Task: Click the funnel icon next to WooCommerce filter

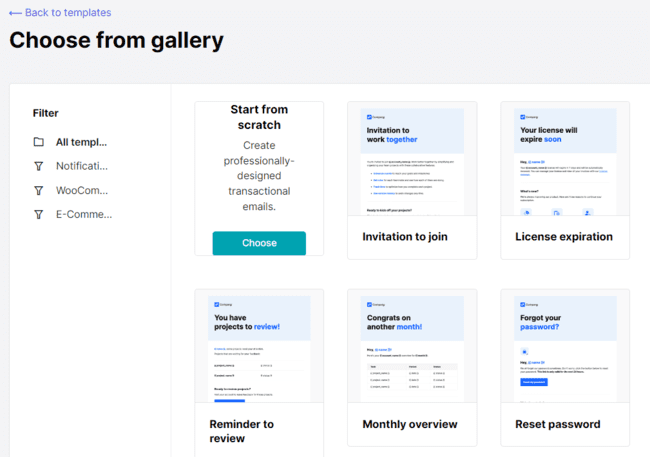Action: (38, 190)
